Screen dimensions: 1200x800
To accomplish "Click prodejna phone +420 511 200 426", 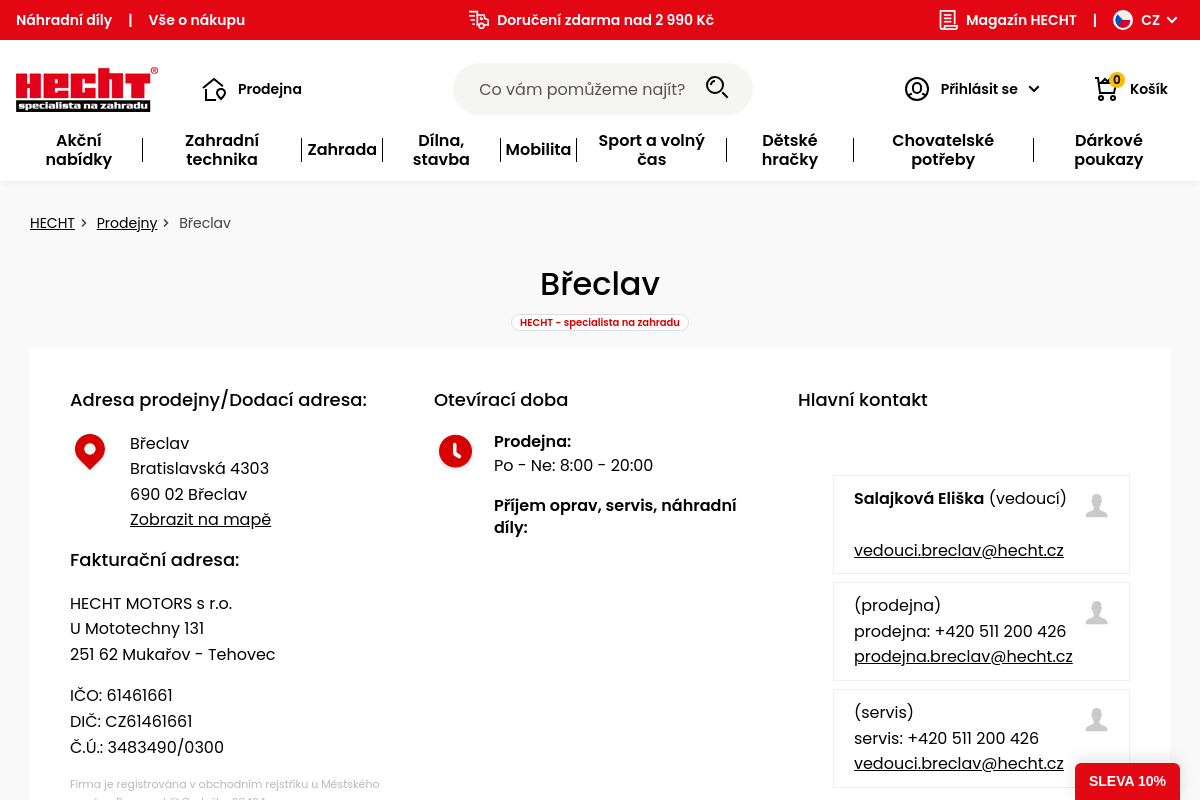I will point(1002,632).
